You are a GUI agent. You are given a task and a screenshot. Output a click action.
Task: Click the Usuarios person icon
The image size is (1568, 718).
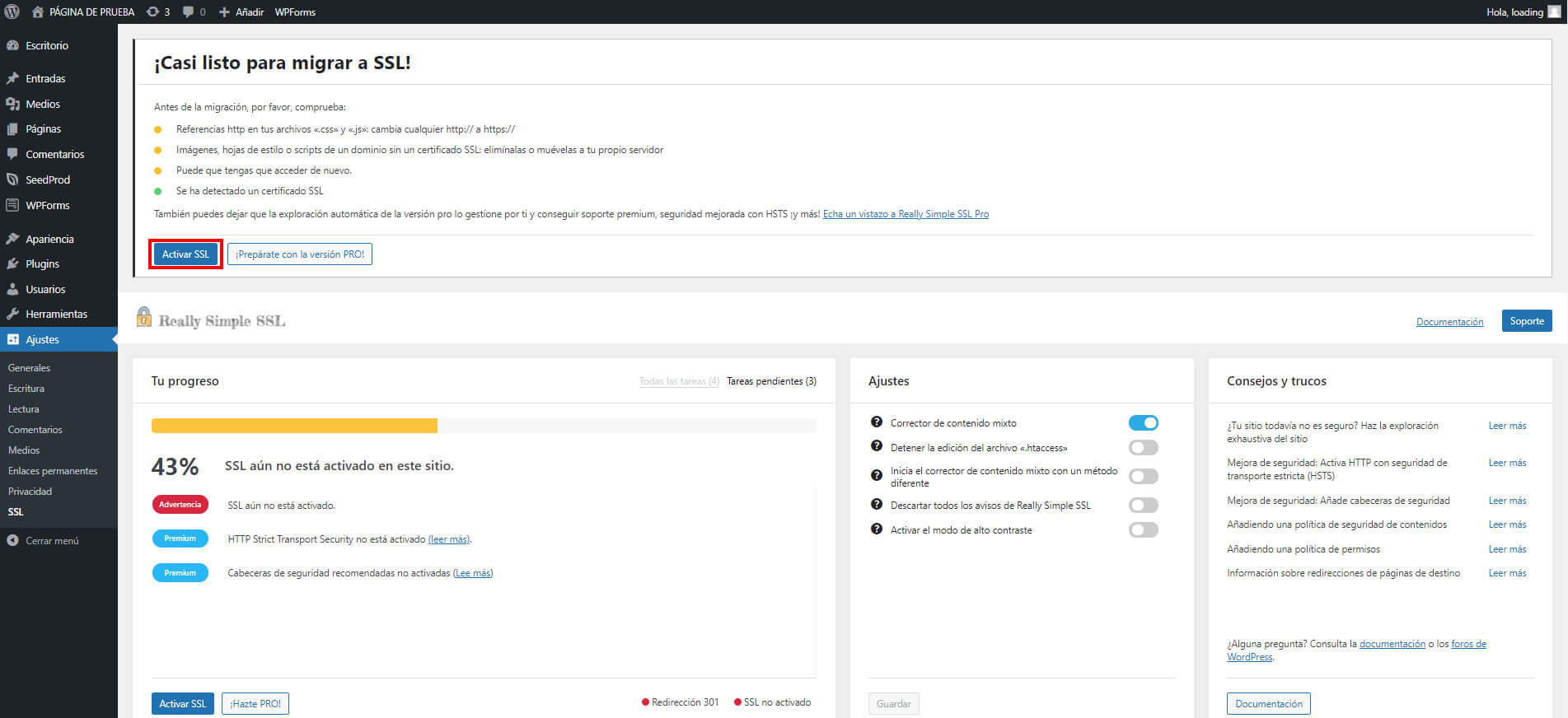pyautogui.click(x=12, y=289)
